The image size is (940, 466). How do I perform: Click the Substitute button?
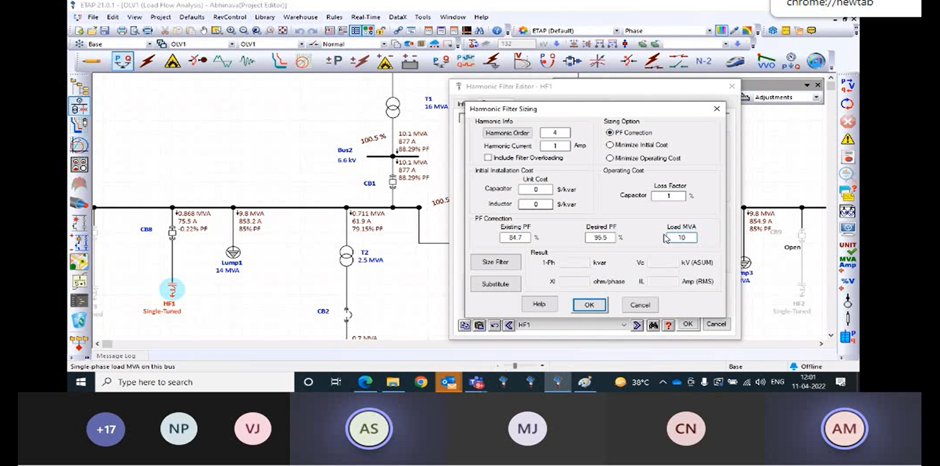coord(496,284)
